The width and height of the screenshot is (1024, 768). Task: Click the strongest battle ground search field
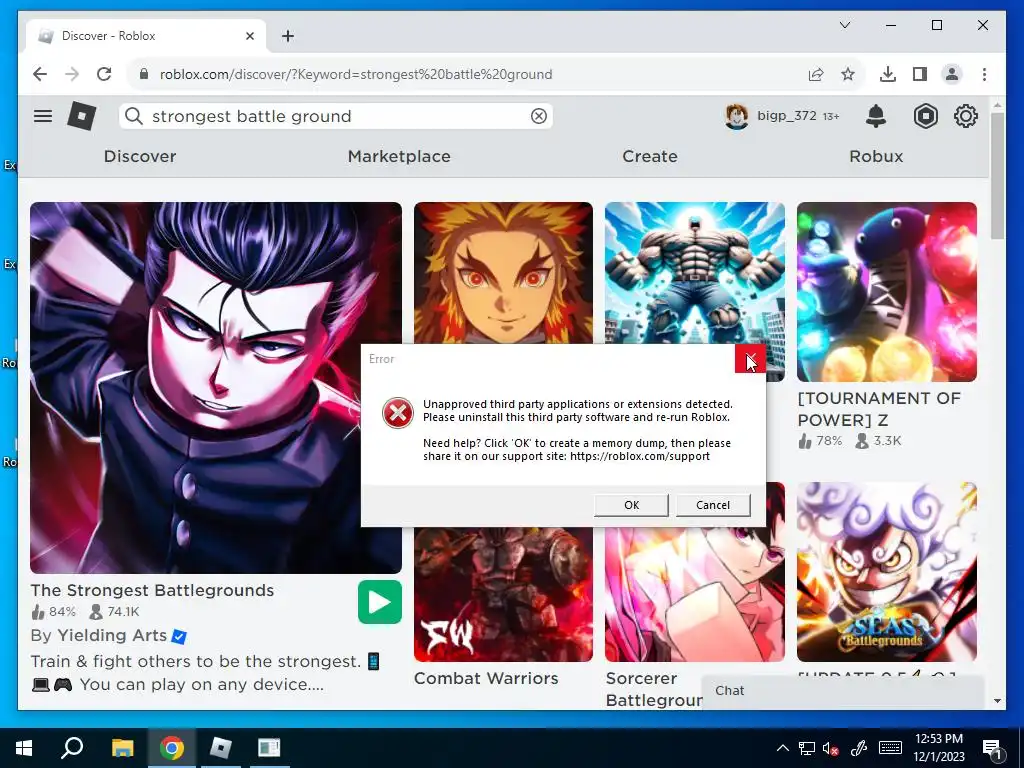pos(336,116)
